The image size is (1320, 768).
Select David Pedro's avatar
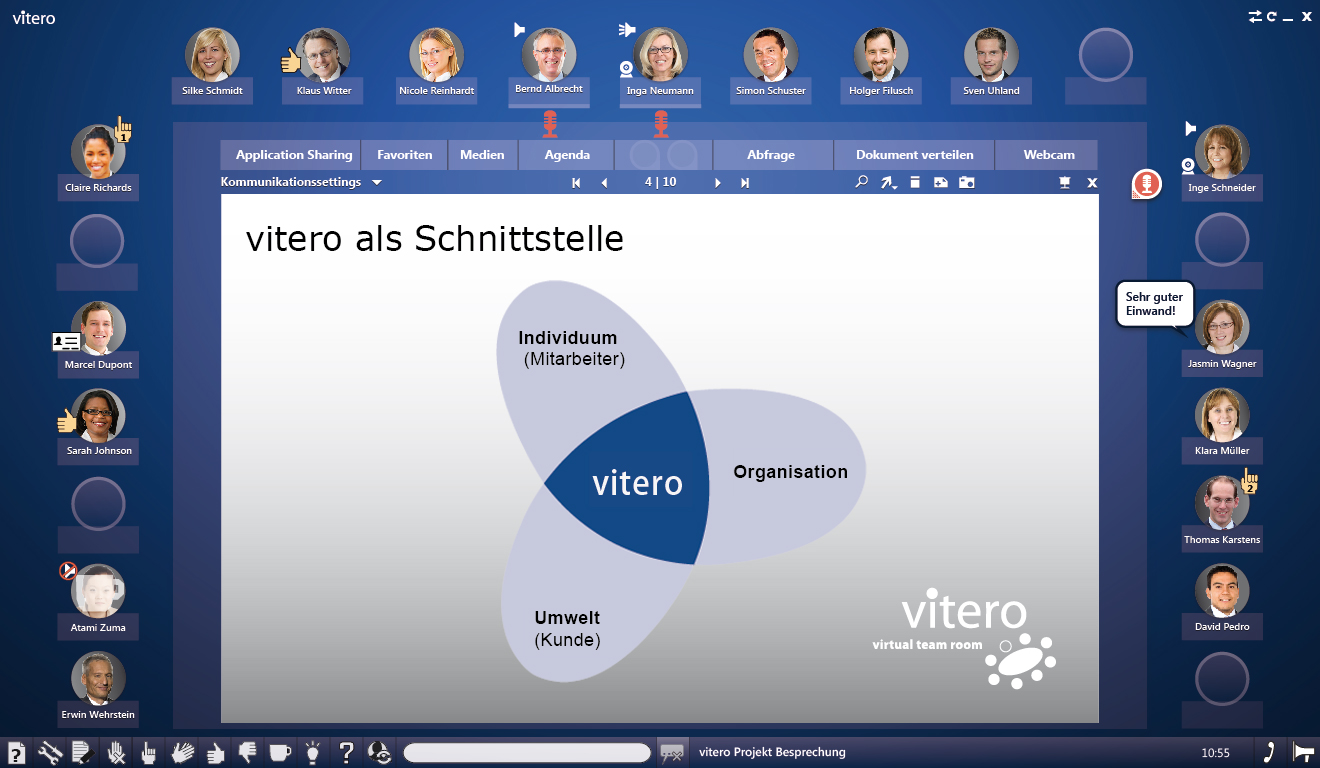1222,591
